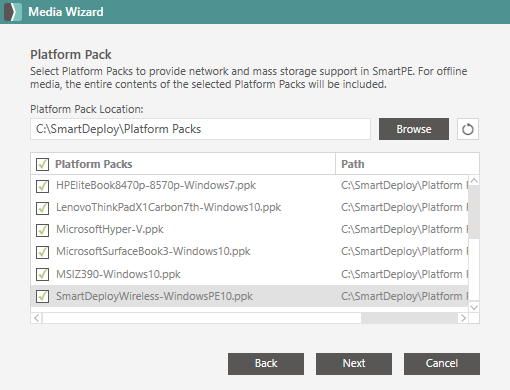Toggle the select-all Platform Packs checkbox
Image resolution: width=510 pixels, height=390 pixels.
point(42,164)
